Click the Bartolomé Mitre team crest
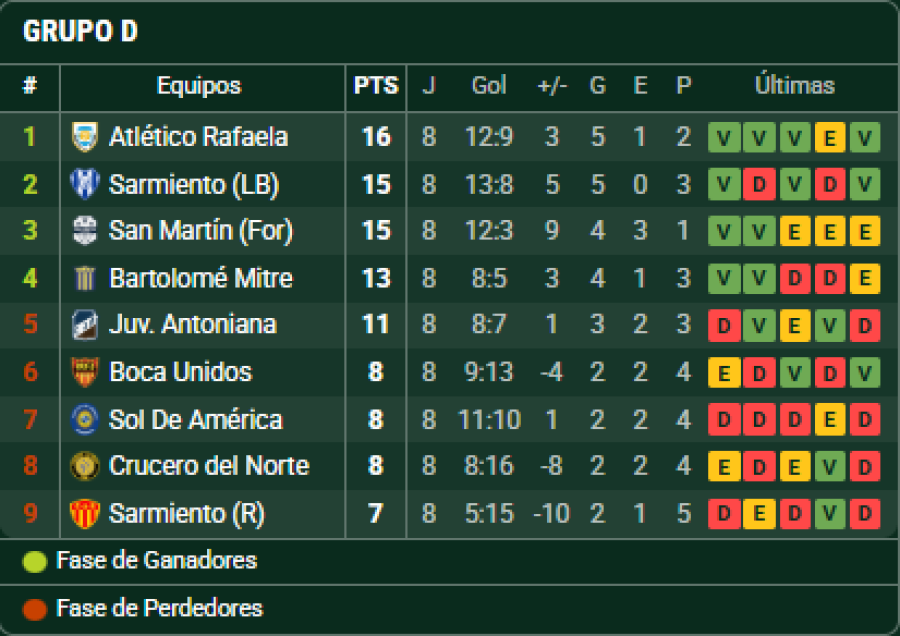The height and width of the screenshot is (636, 900). pos(85,278)
